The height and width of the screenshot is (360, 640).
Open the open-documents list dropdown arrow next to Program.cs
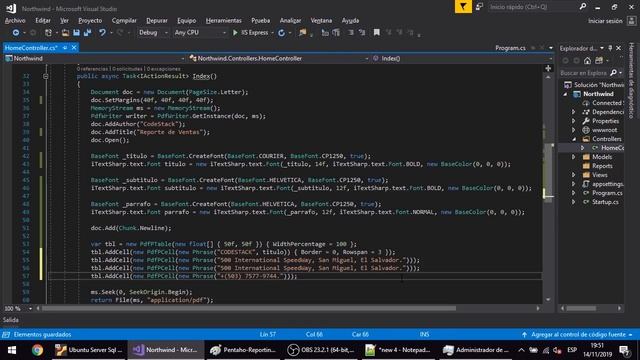coord(551,48)
